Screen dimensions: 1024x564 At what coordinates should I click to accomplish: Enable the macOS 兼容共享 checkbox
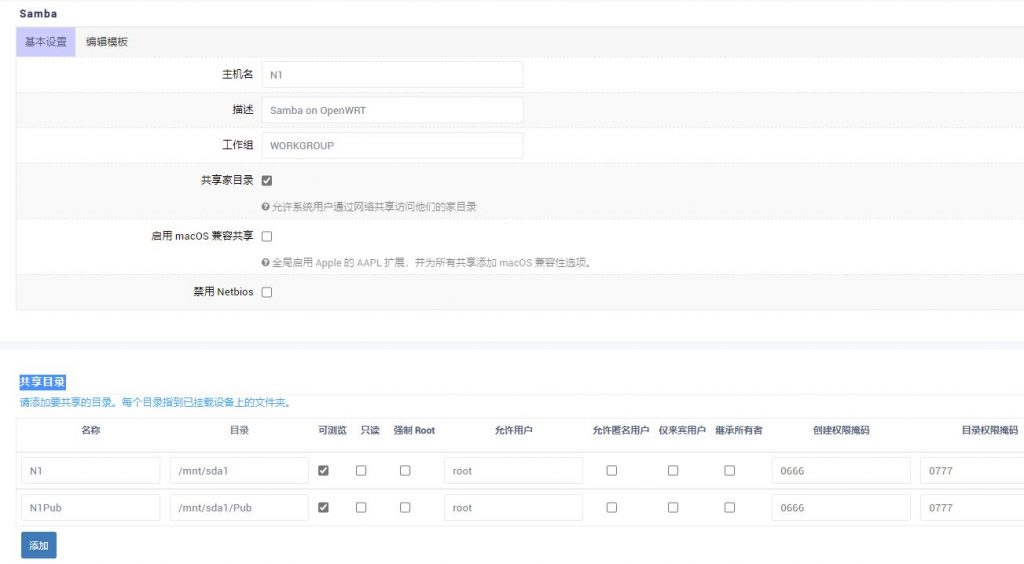coord(267,237)
